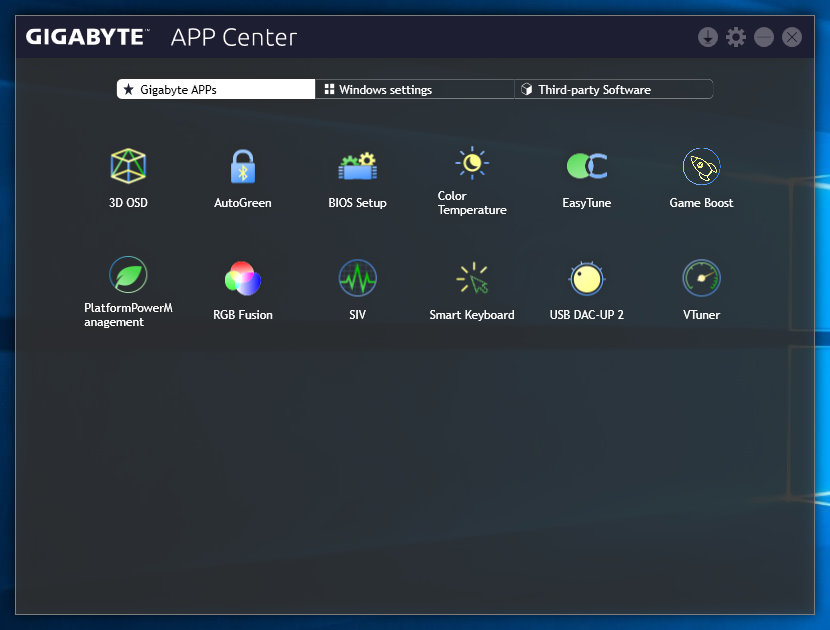
Task: Open Color Temperature sun-moon icon
Action: click(x=472, y=163)
